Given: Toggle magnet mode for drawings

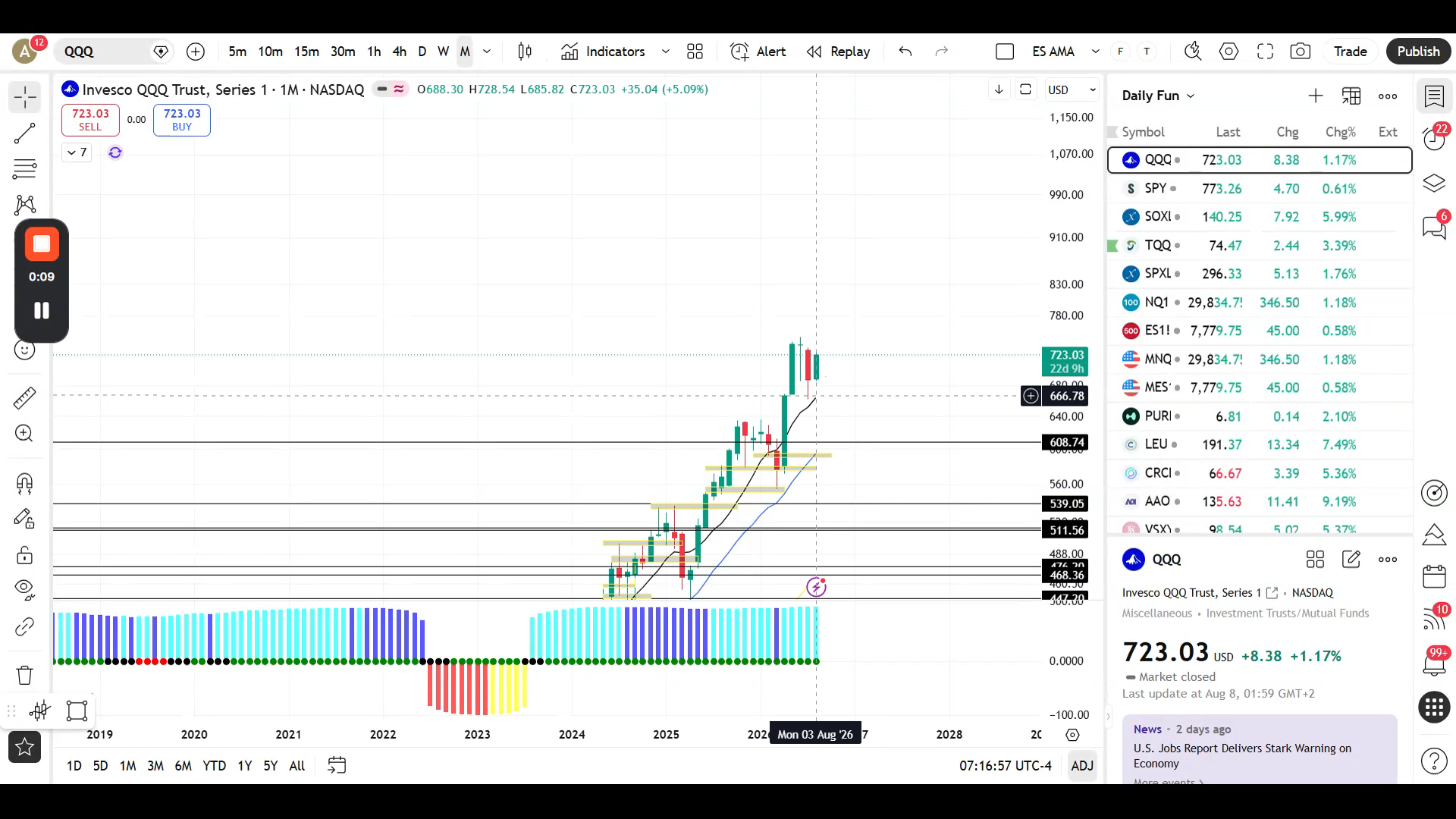Looking at the screenshot, I should [24, 484].
